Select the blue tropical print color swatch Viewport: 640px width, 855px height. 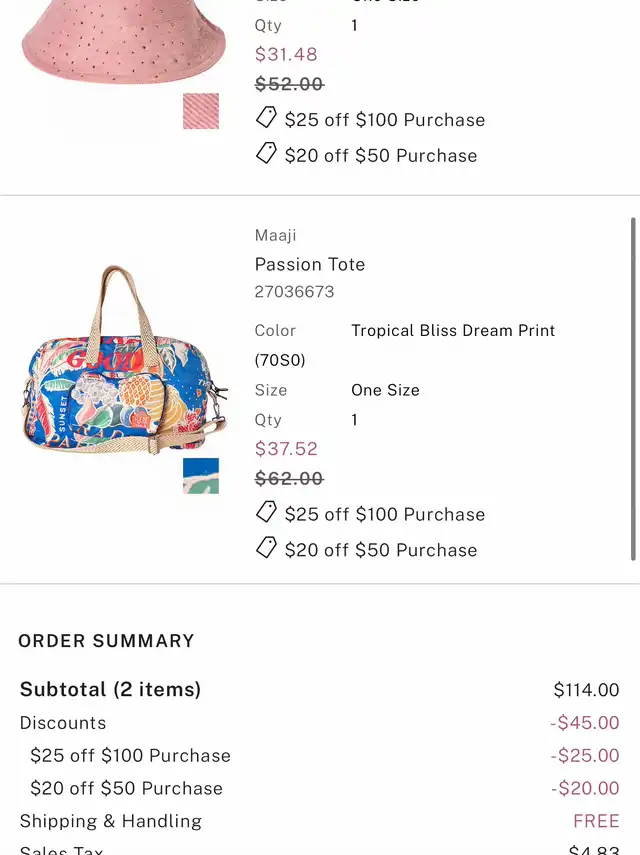coord(201,476)
